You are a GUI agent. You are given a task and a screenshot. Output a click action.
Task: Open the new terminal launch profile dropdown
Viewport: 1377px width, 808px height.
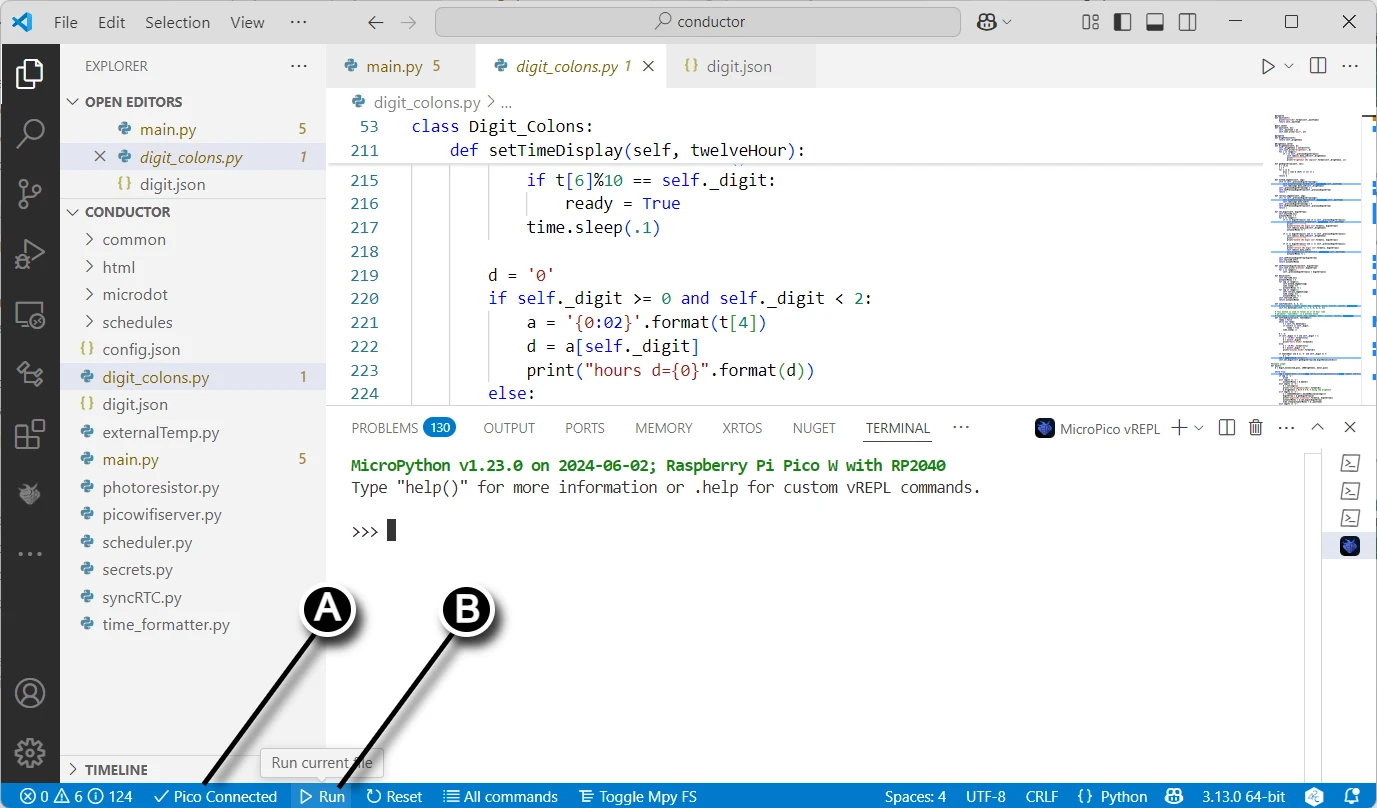pyautogui.click(x=1199, y=428)
